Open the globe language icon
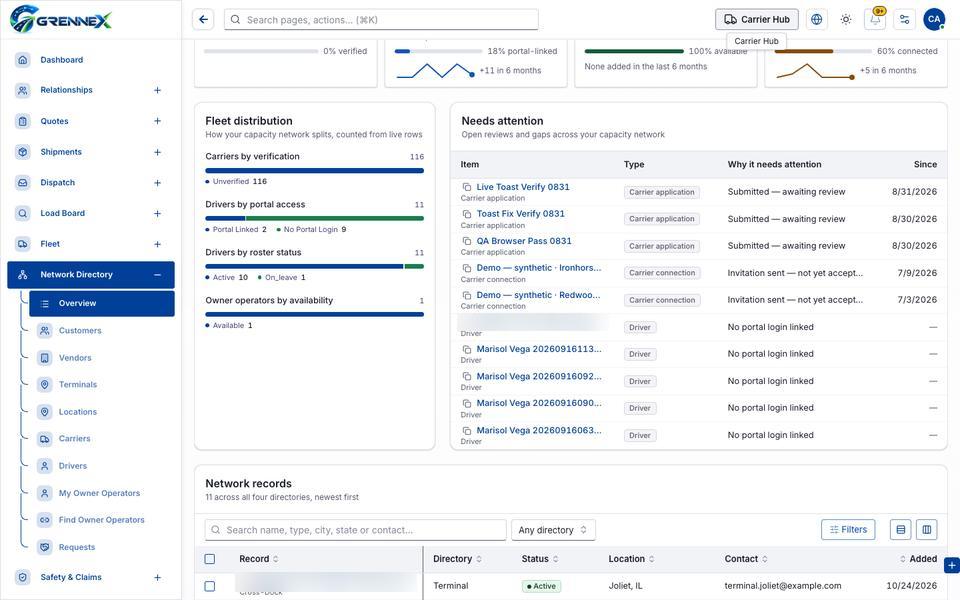The image size is (960, 600). click(816, 20)
